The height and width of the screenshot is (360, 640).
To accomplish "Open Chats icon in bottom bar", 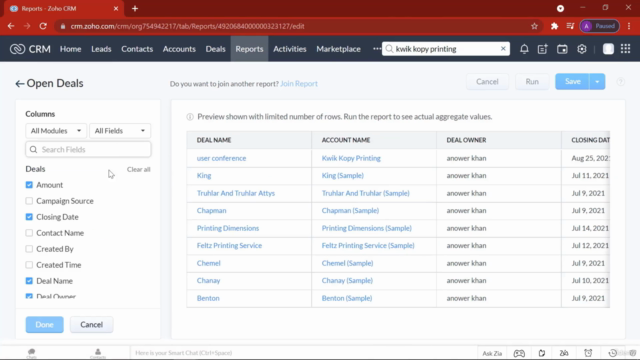I will [x=31, y=353].
